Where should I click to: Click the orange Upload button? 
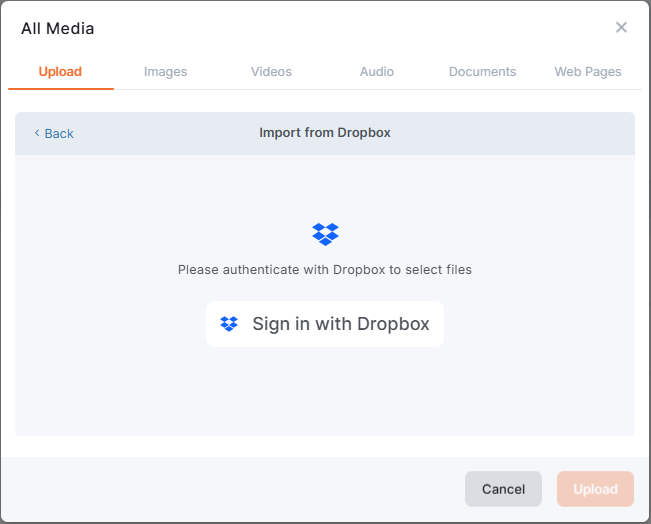[x=595, y=489]
